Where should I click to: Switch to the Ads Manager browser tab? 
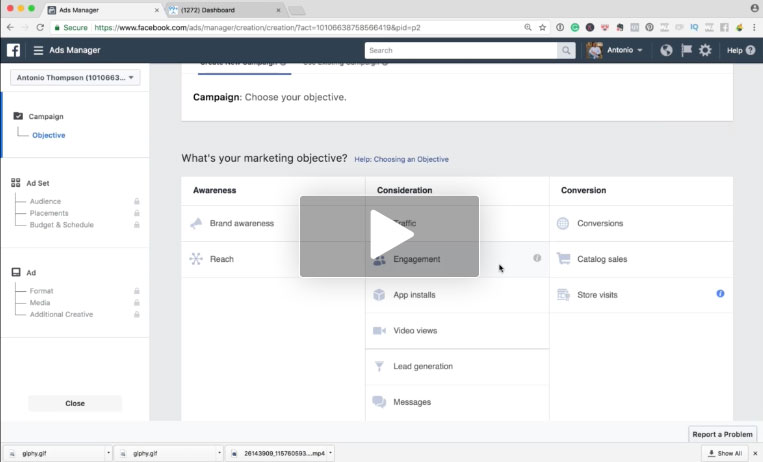pyautogui.click(x=103, y=10)
